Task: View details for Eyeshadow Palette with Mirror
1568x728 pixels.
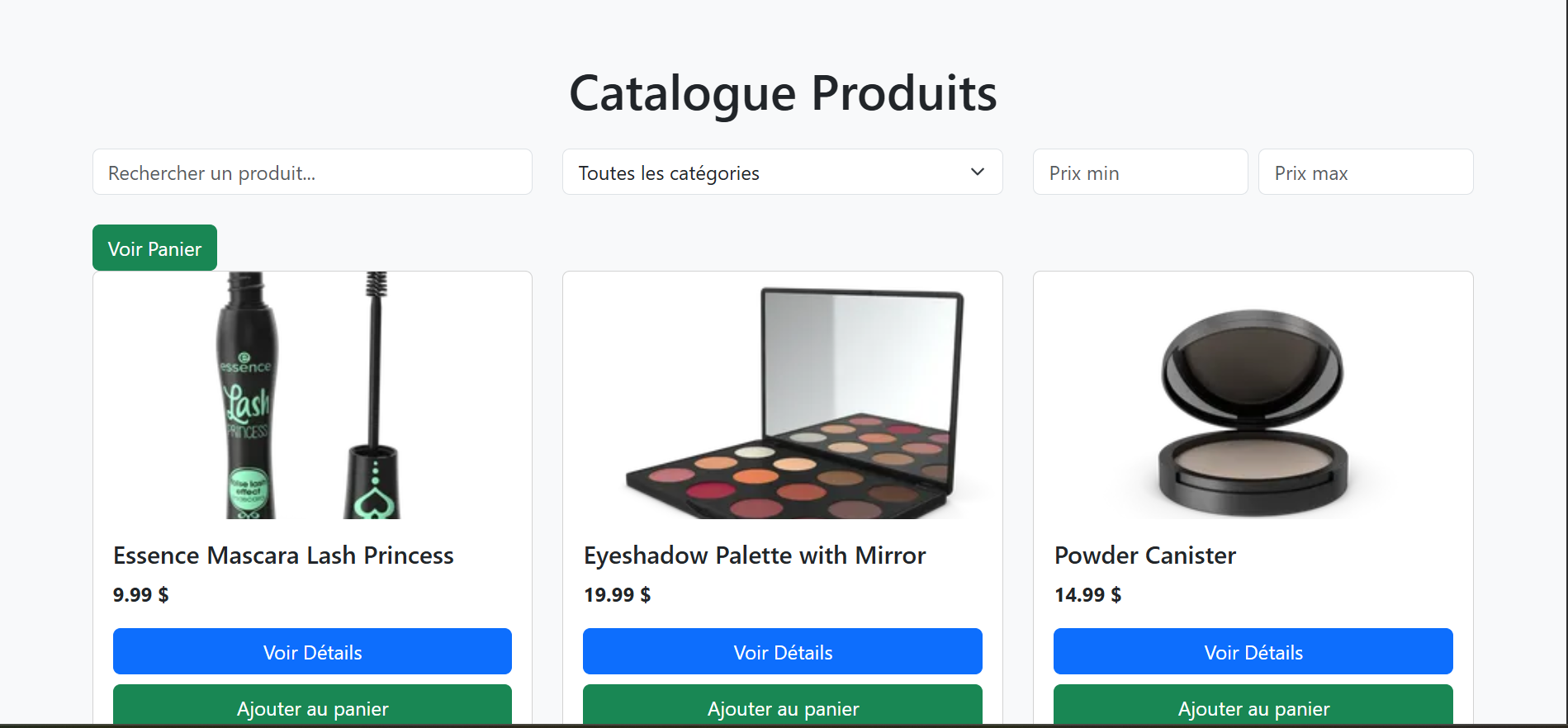Action: 783,651
